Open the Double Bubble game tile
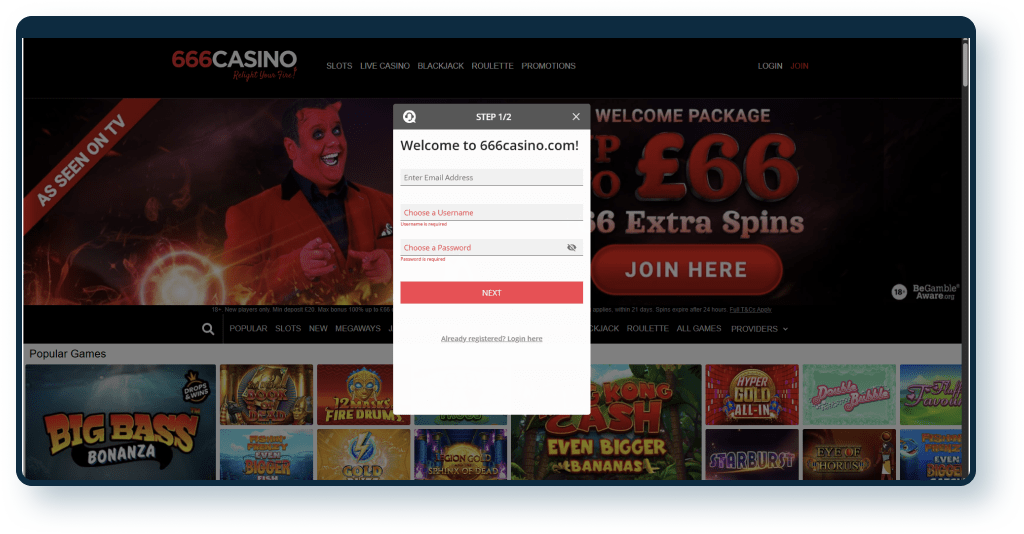This screenshot has width=1024, height=534. (x=849, y=394)
